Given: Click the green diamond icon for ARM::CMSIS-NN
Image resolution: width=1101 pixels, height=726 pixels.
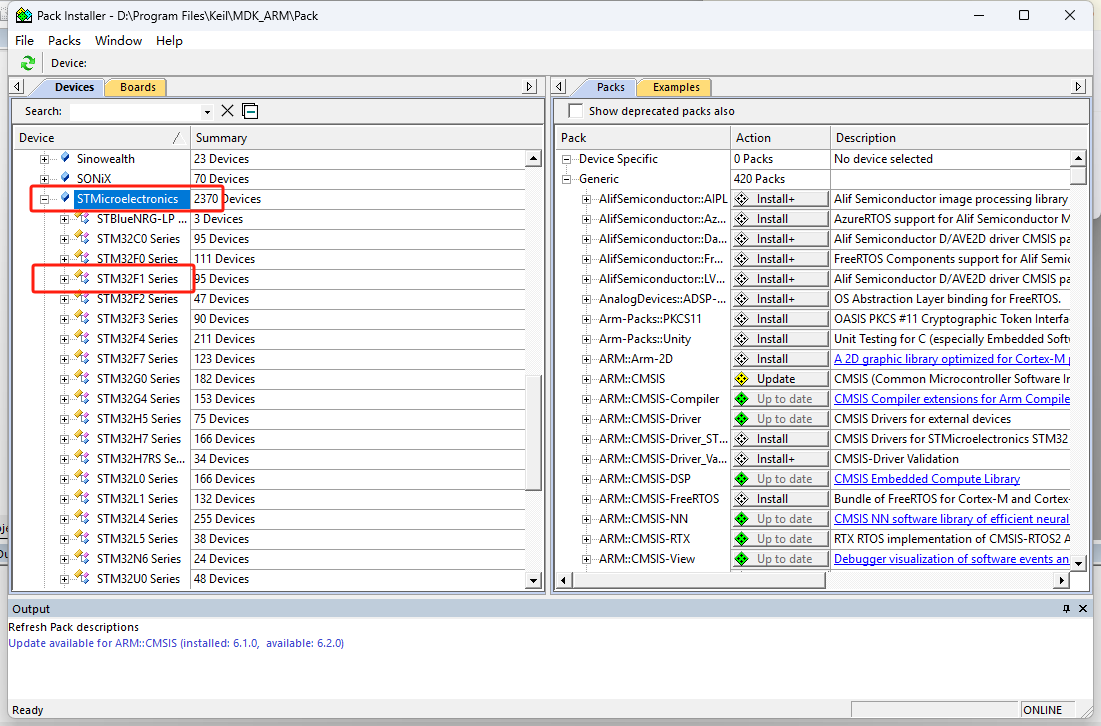Looking at the screenshot, I should [741, 519].
